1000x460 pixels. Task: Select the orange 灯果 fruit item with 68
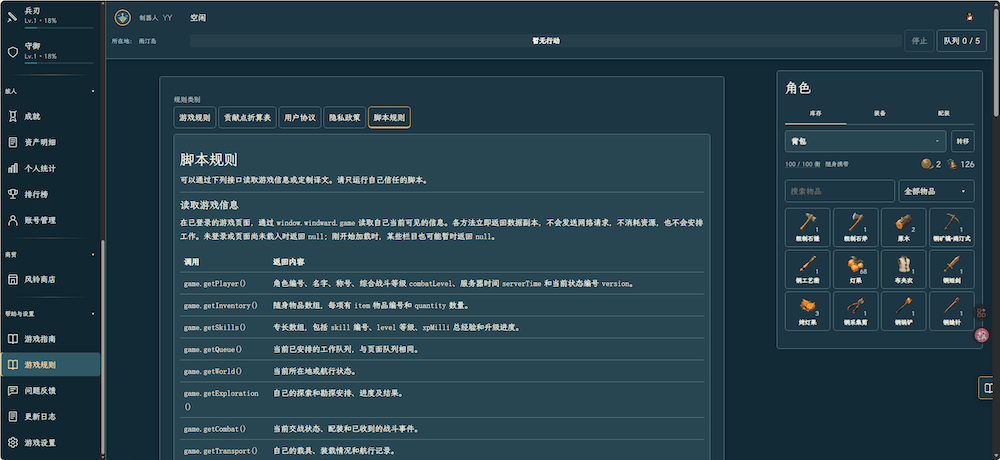click(x=855, y=267)
